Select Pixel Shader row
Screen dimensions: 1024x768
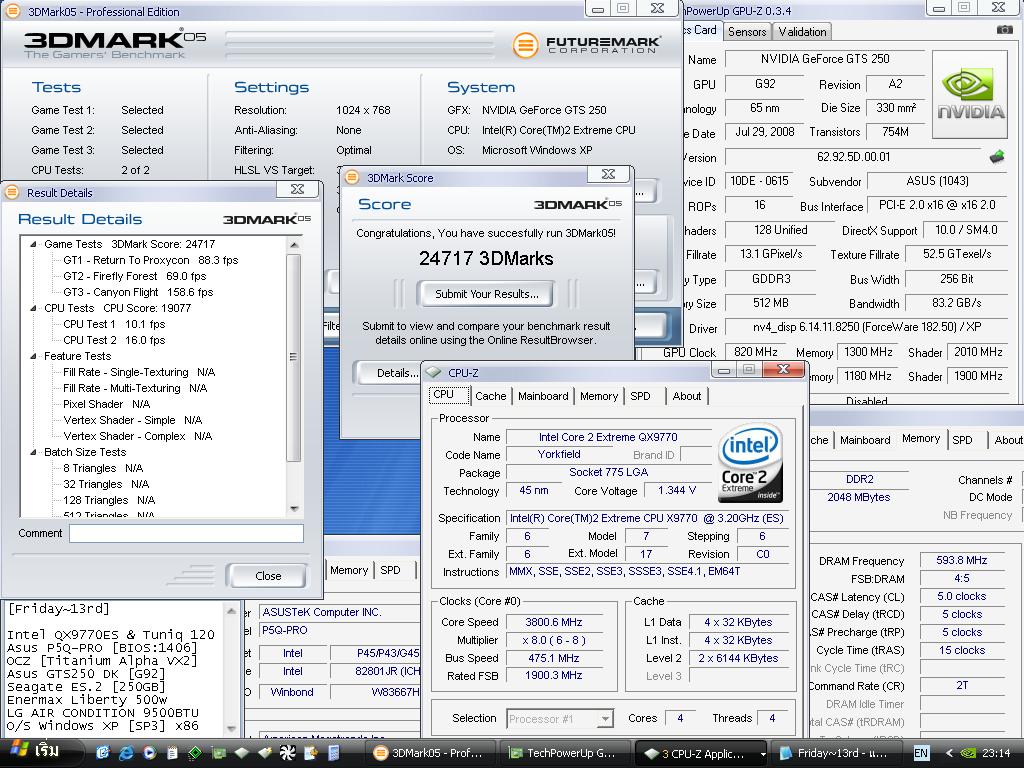coord(106,404)
